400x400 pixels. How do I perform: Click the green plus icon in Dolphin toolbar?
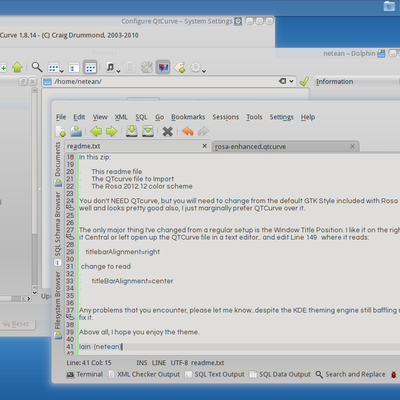3,68
